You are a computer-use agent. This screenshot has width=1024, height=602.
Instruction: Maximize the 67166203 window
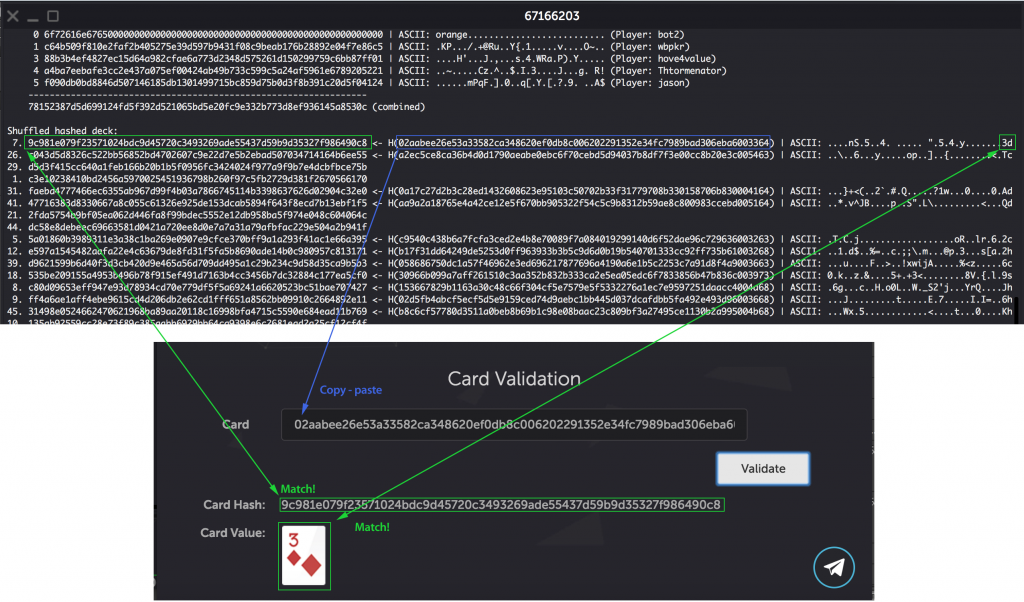53,16
